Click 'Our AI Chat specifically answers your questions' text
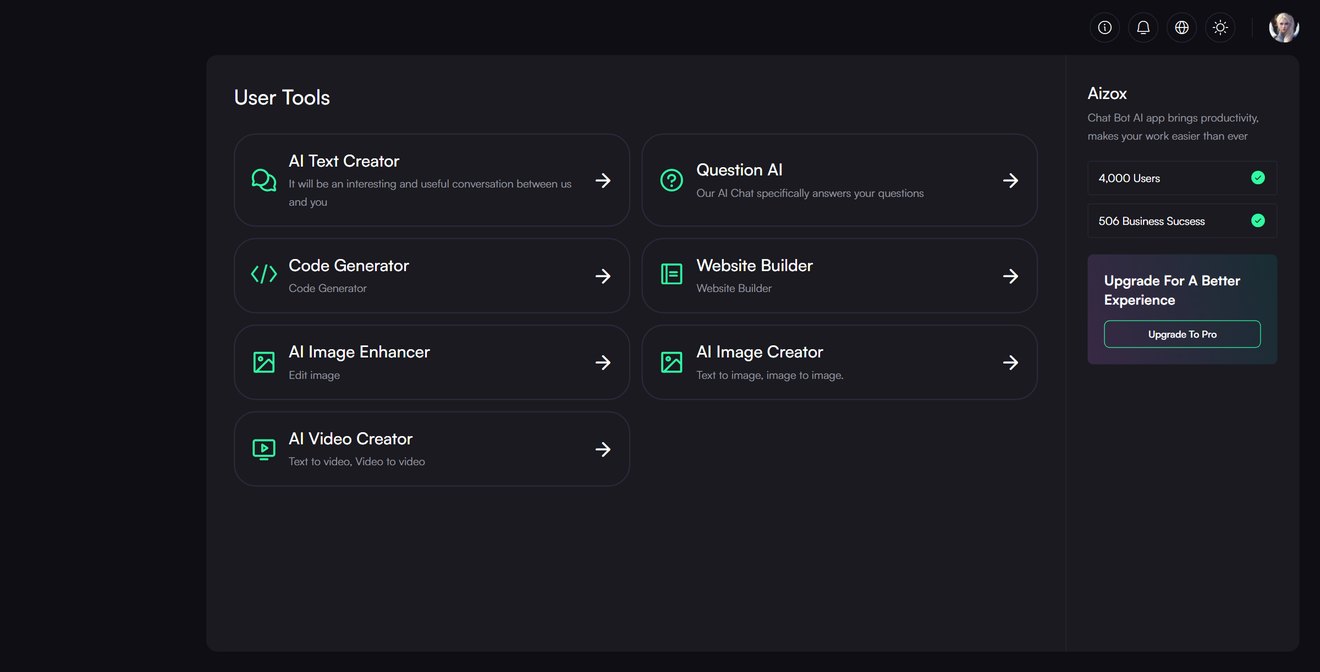Screen dimensions: 1320x672 810,193
